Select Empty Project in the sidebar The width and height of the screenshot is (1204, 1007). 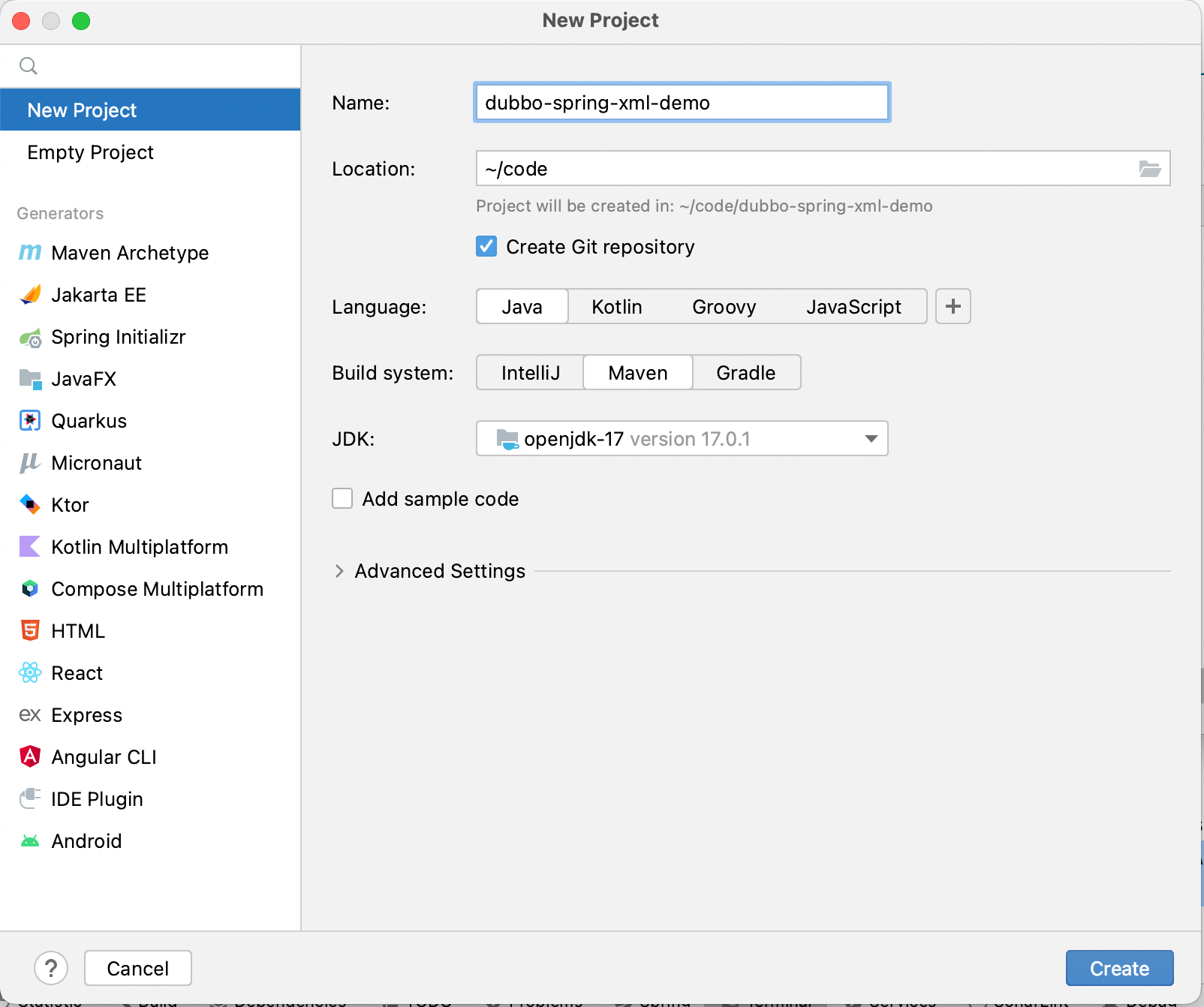pos(90,152)
